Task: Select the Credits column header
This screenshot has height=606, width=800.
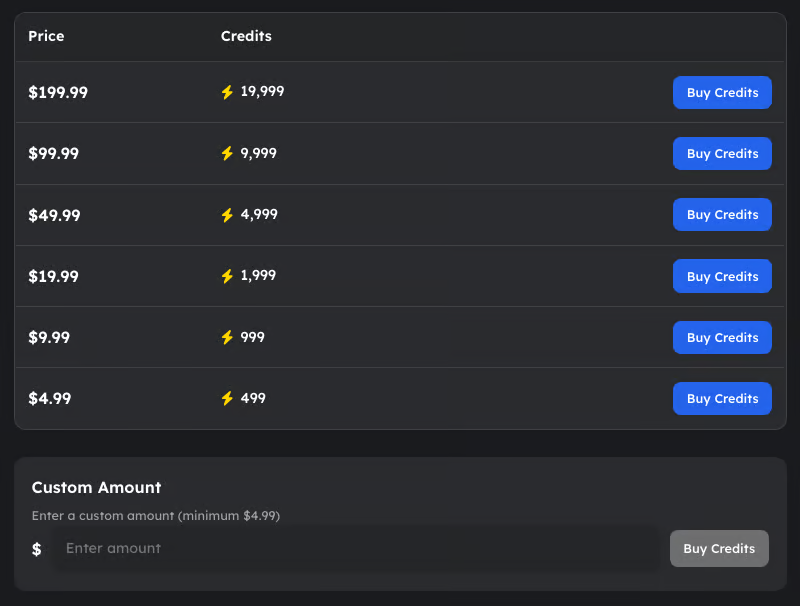Action: tap(246, 36)
